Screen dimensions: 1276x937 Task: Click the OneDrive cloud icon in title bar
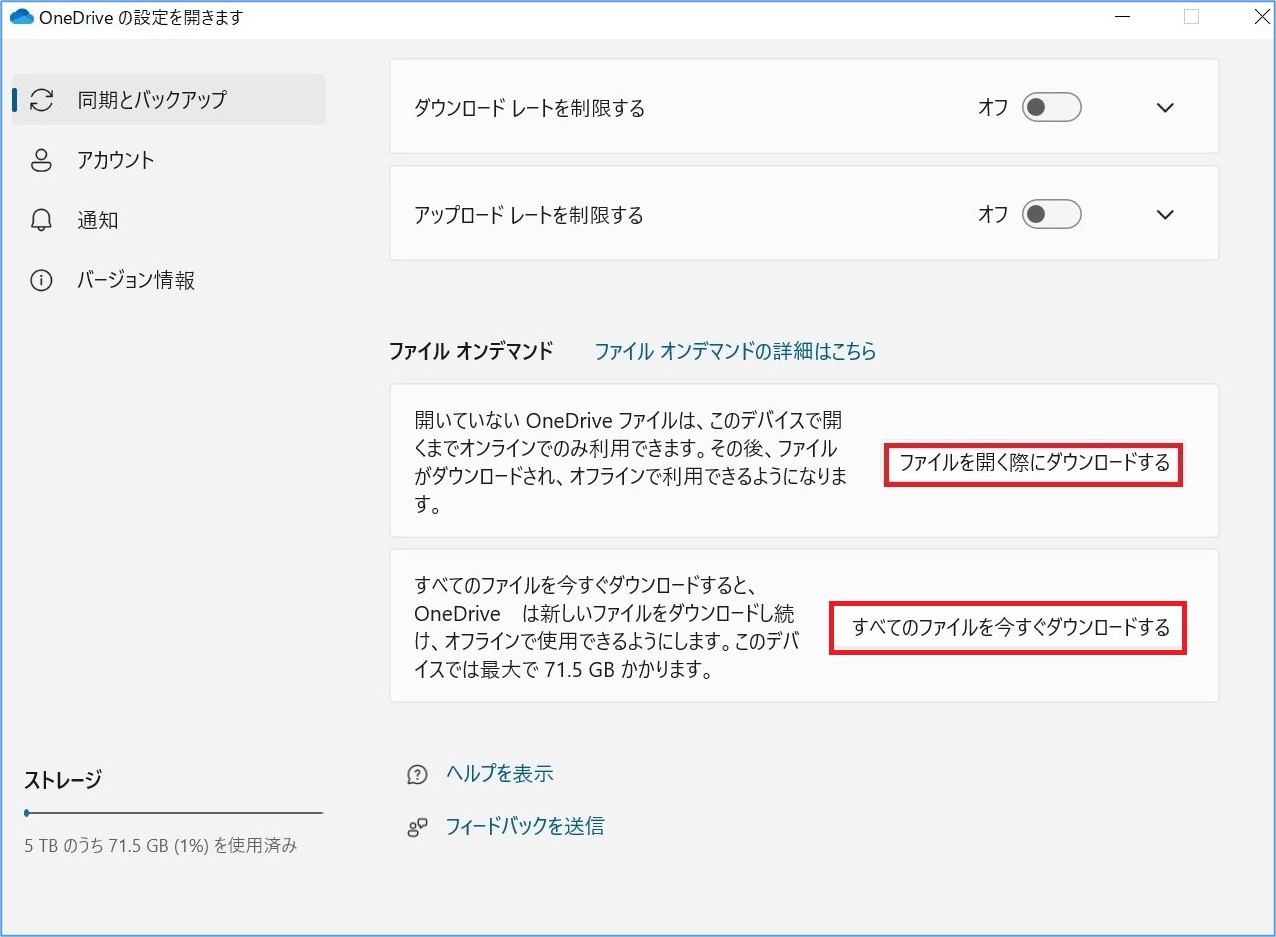pos(20,16)
